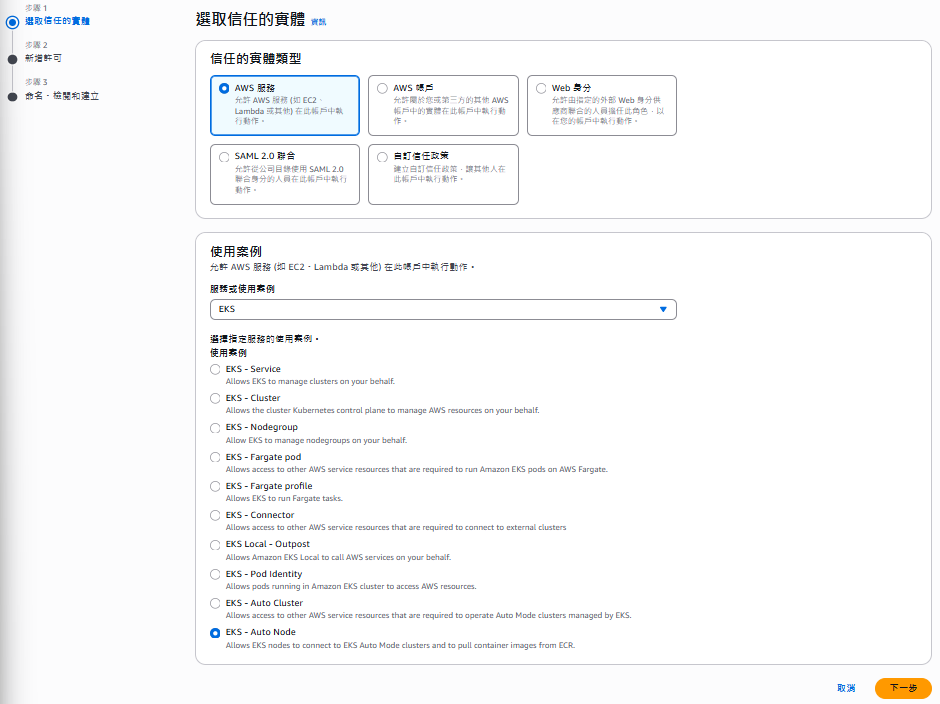Click the 'Allow EKS to manage nodegroups' description
Image resolution: width=940 pixels, height=704 pixels.
316,440
